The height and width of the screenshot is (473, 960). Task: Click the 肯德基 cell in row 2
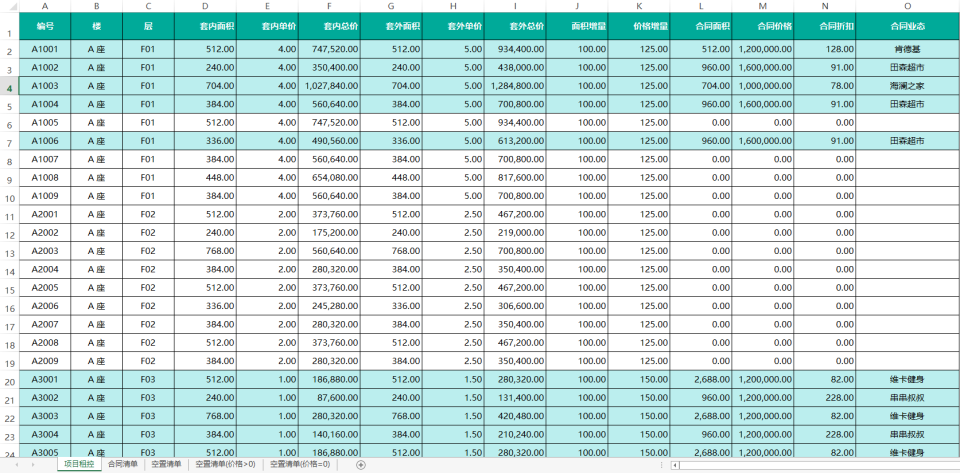click(x=907, y=48)
